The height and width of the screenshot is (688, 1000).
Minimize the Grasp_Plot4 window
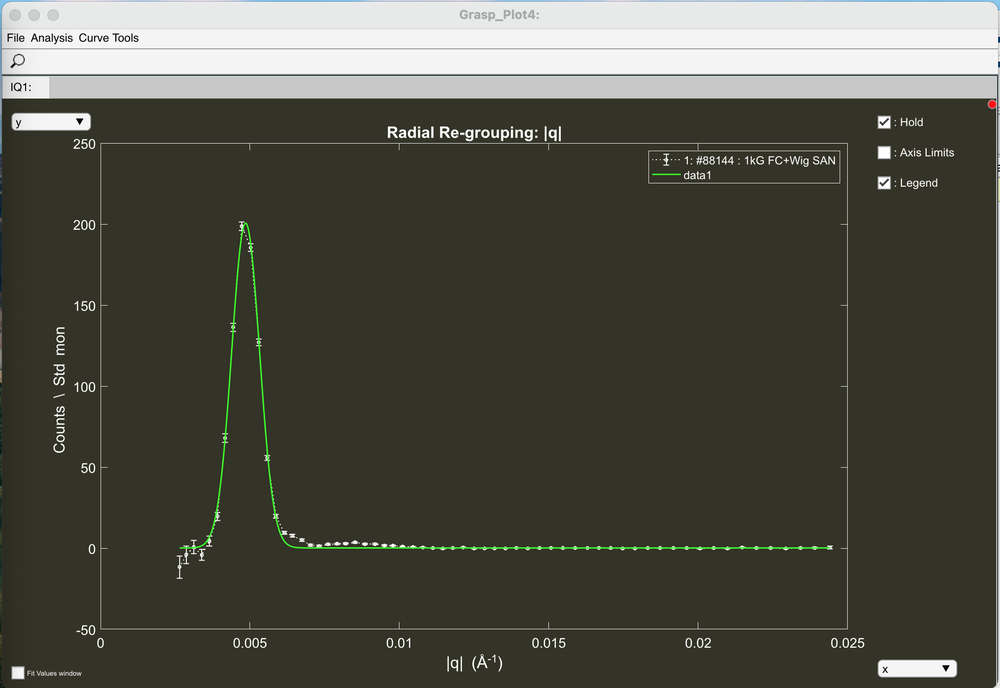(x=36, y=15)
